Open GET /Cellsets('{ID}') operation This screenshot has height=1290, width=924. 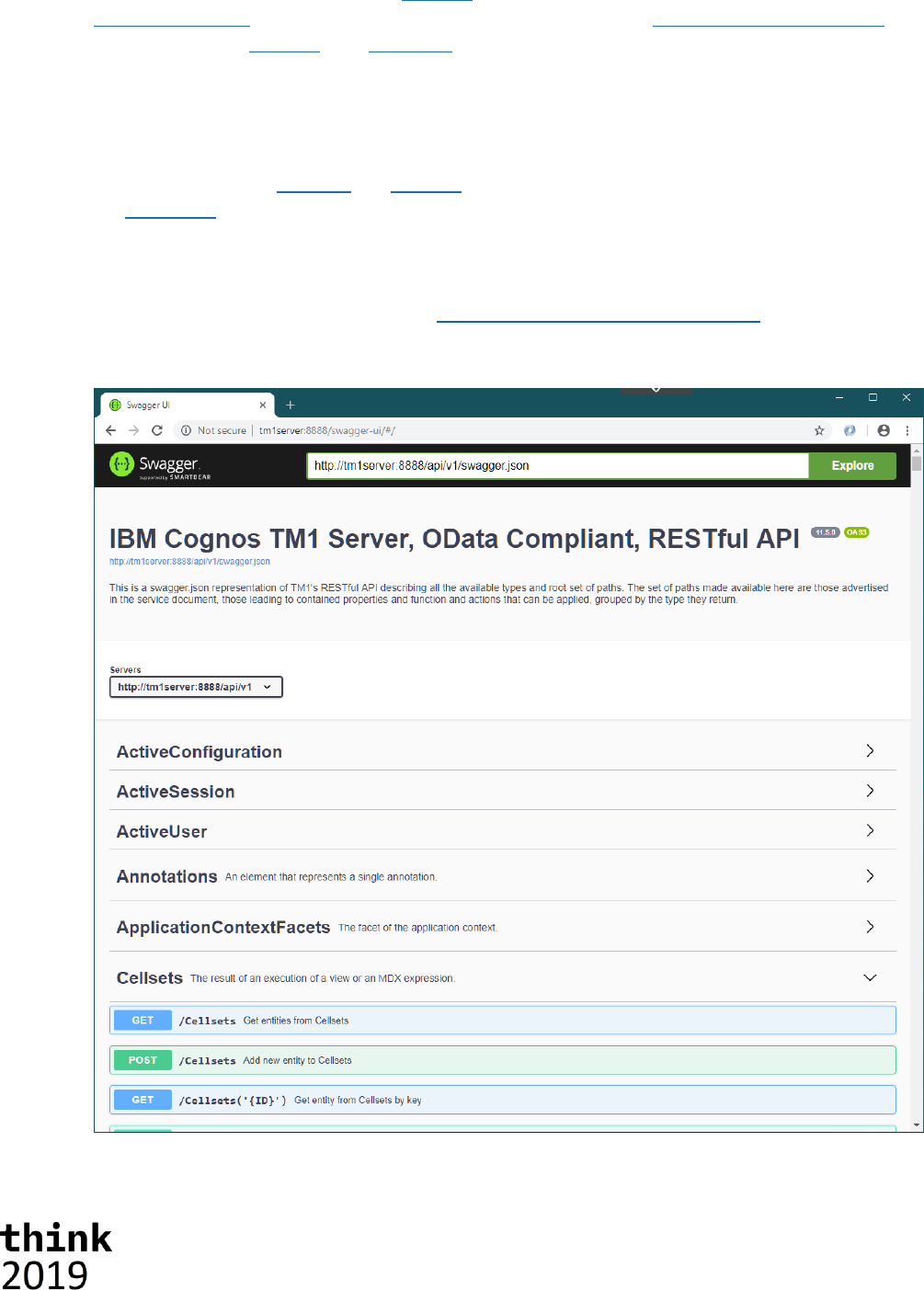pyautogui.click(x=503, y=1100)
